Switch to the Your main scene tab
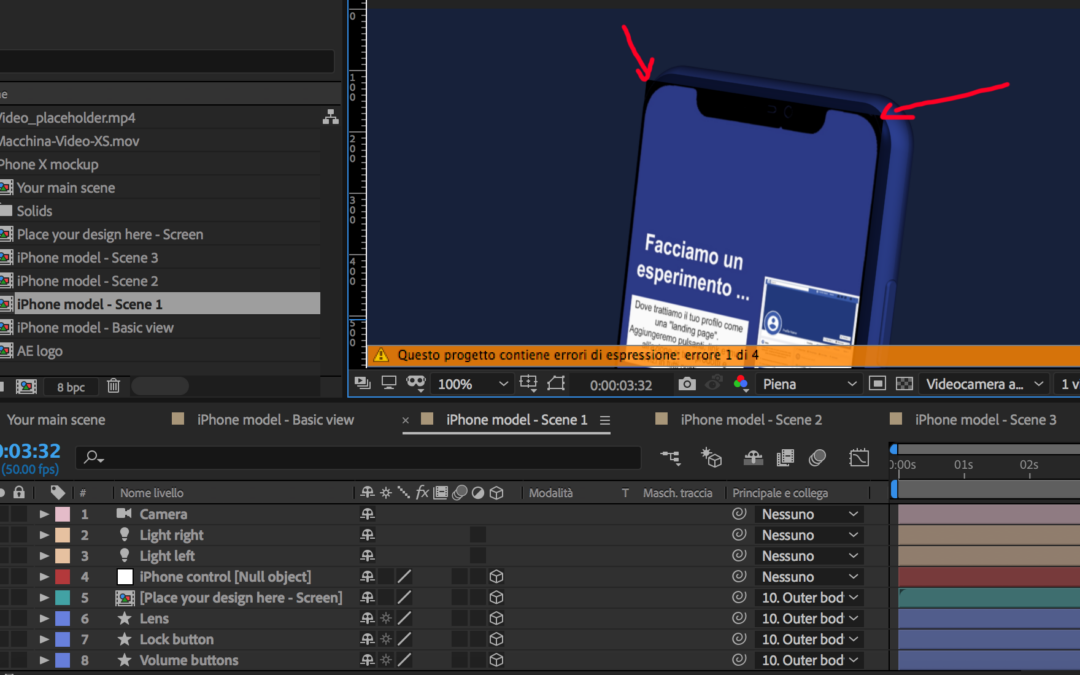The height and width of the screenshot is (675, 1080). [x=56, y=419]
